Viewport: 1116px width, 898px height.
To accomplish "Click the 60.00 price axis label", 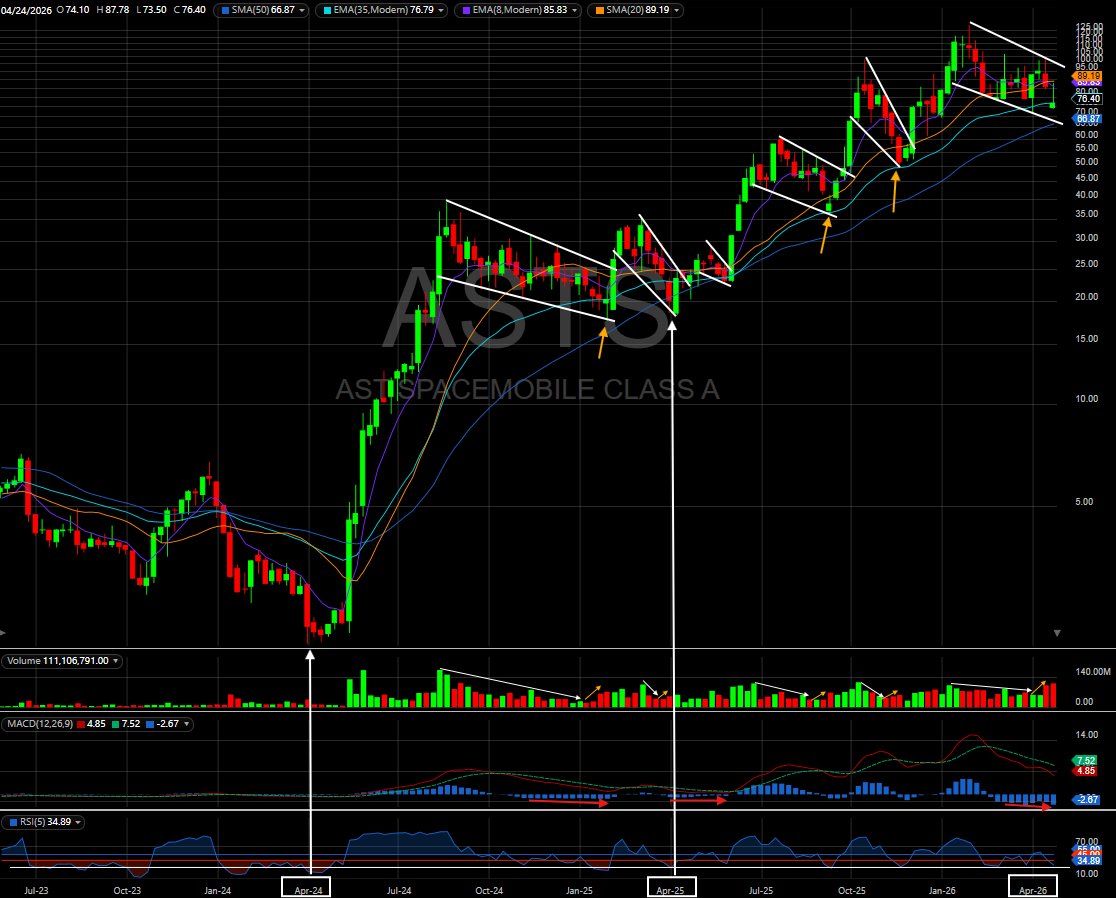I will pos(1087,134).
